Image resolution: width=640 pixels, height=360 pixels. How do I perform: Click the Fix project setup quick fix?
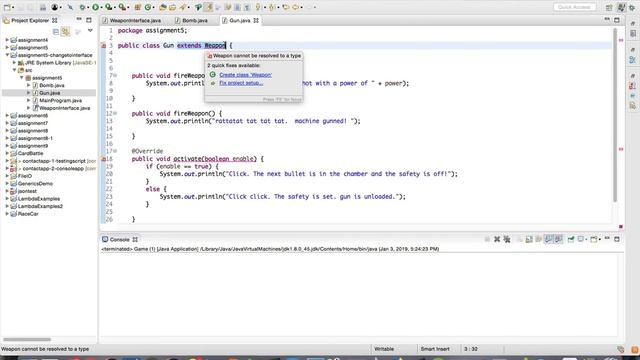pos(241,83)
